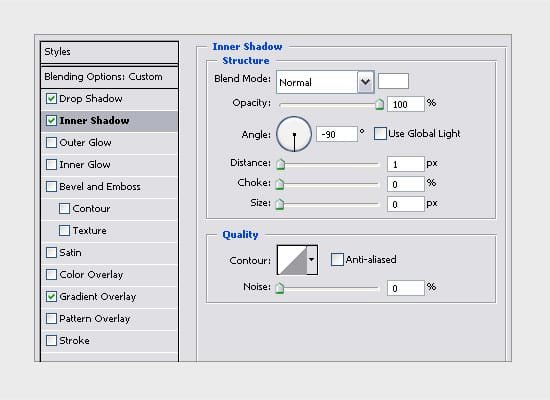The image size is (550, 400).
Task: Click the Opacity slider handle
Action: pos(379,105)
